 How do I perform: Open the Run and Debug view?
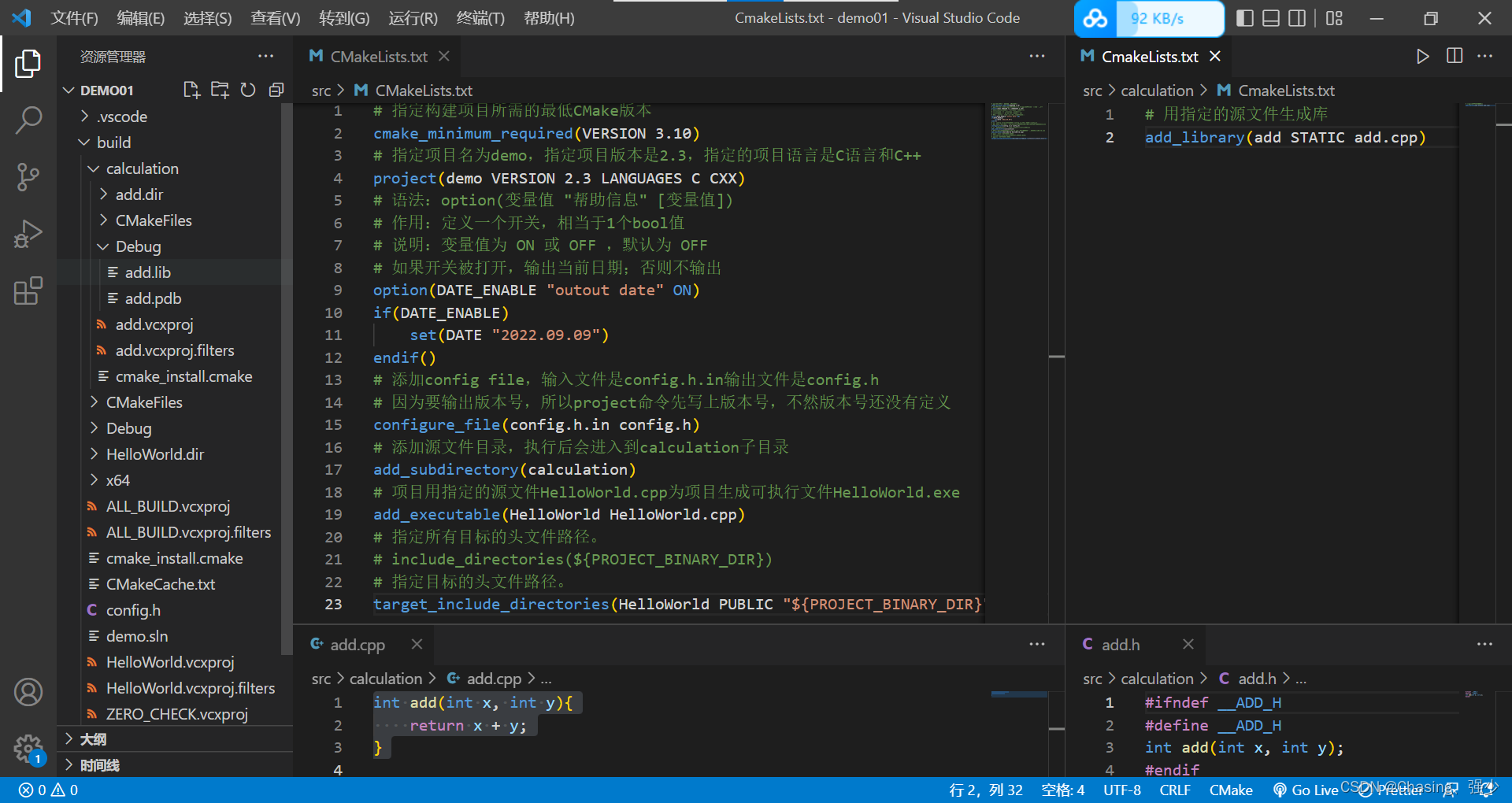[x=28, y=234]
